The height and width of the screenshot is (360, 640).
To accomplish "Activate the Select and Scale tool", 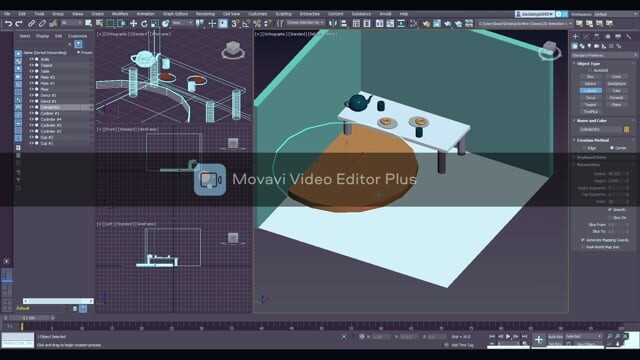I will tap(155, 24).
